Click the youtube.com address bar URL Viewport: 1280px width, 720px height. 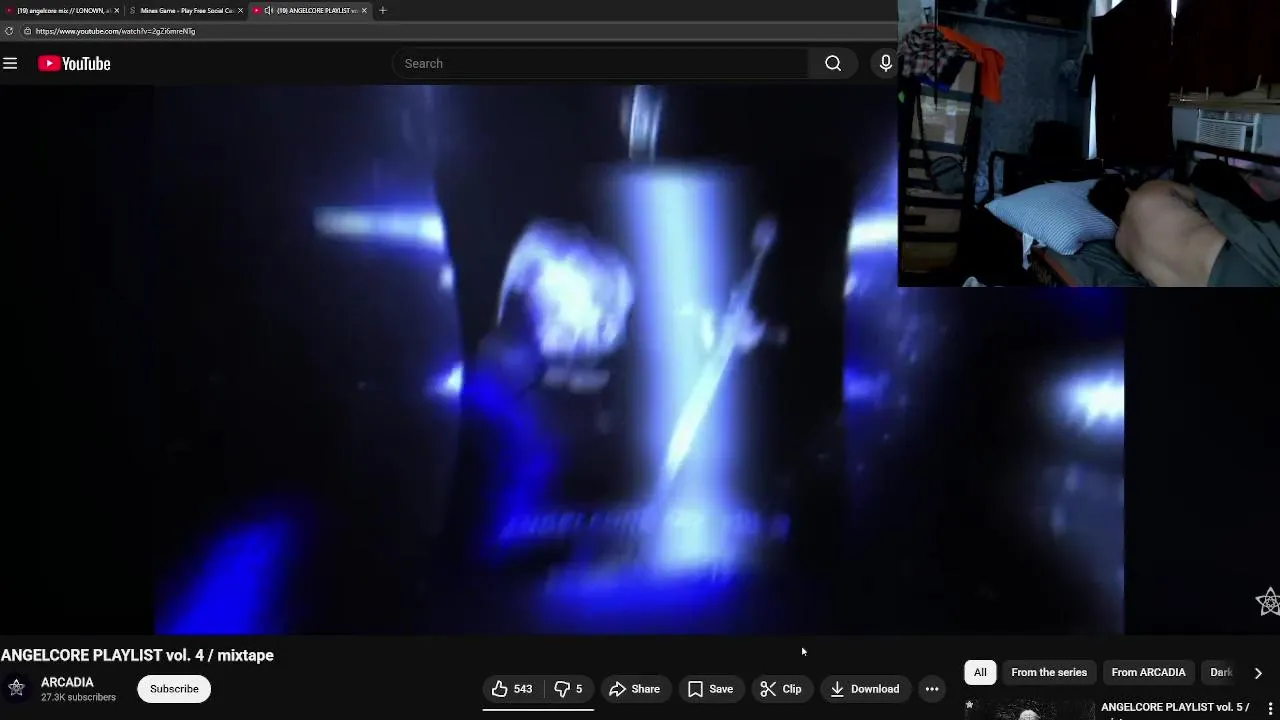point(115,31)
